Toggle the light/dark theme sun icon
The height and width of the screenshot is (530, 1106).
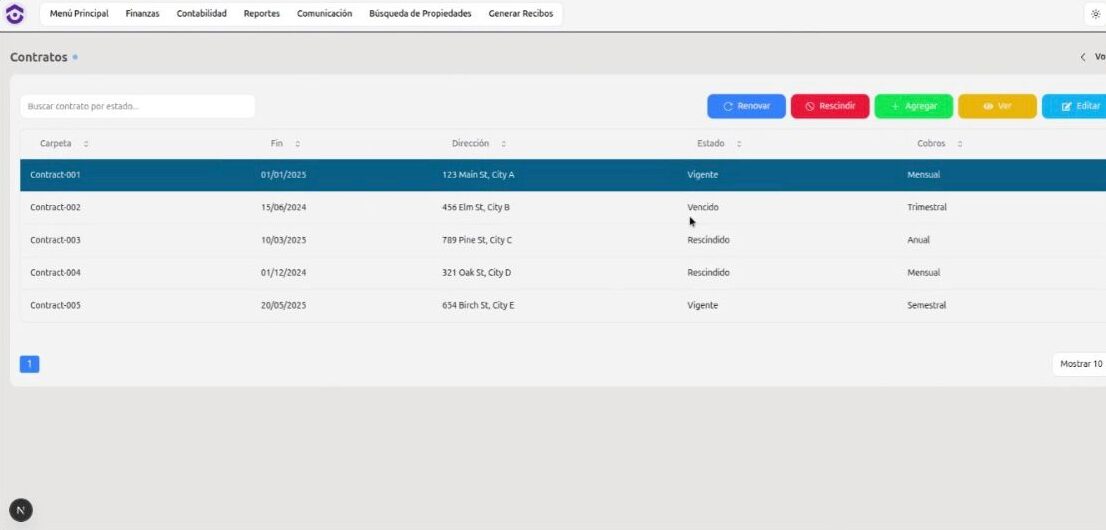pyautogui.click(x=1095, y=14)
